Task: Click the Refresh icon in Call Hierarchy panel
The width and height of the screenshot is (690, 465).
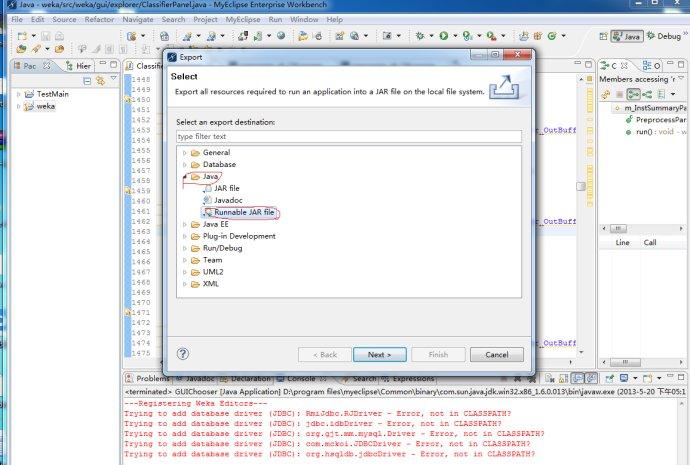Action: point(606,94)
